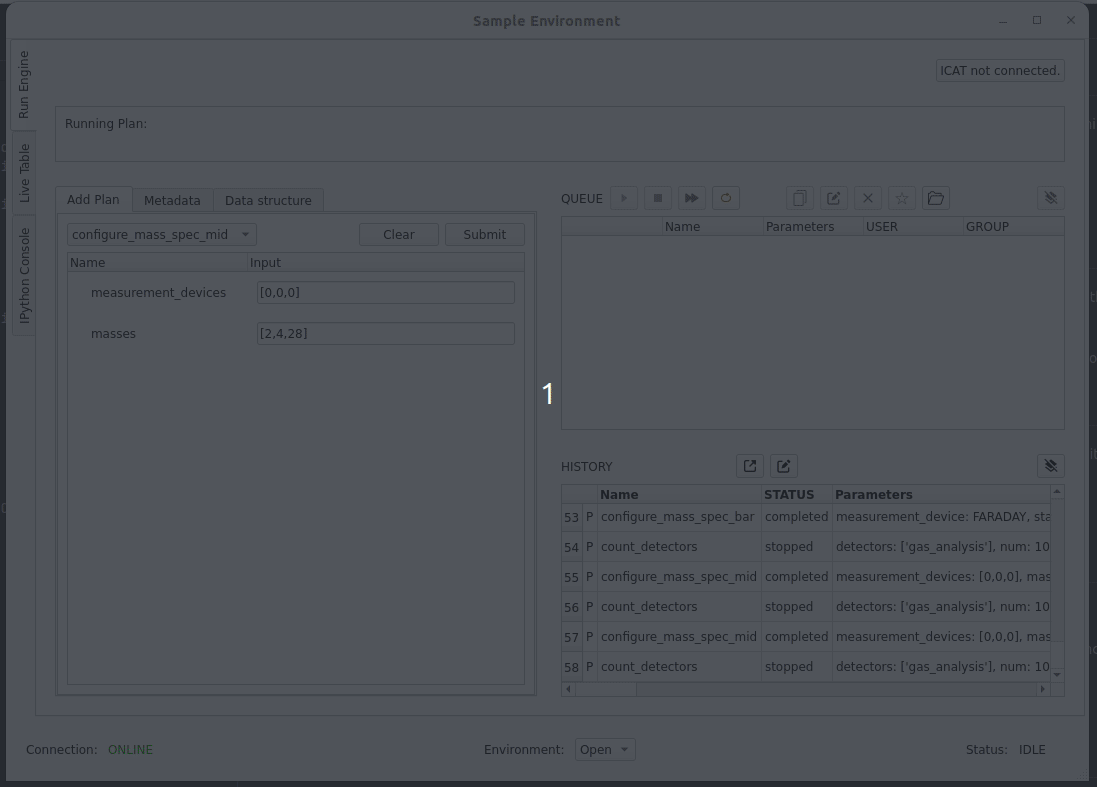Click the masses parameter label
This screenshot has width=1097, height=787.
coord(113,334)
